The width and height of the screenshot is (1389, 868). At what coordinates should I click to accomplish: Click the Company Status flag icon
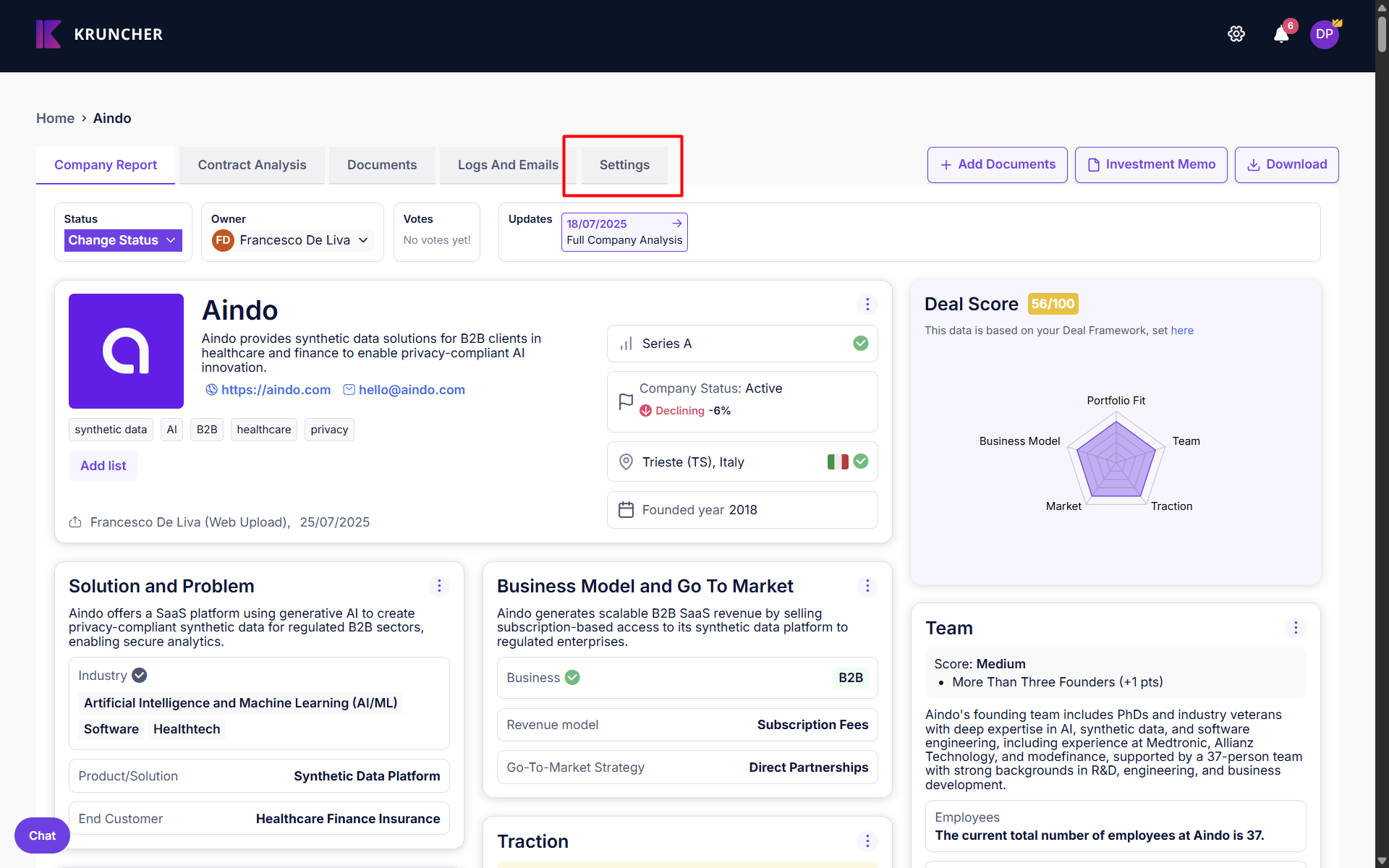(x=626, y=402)
